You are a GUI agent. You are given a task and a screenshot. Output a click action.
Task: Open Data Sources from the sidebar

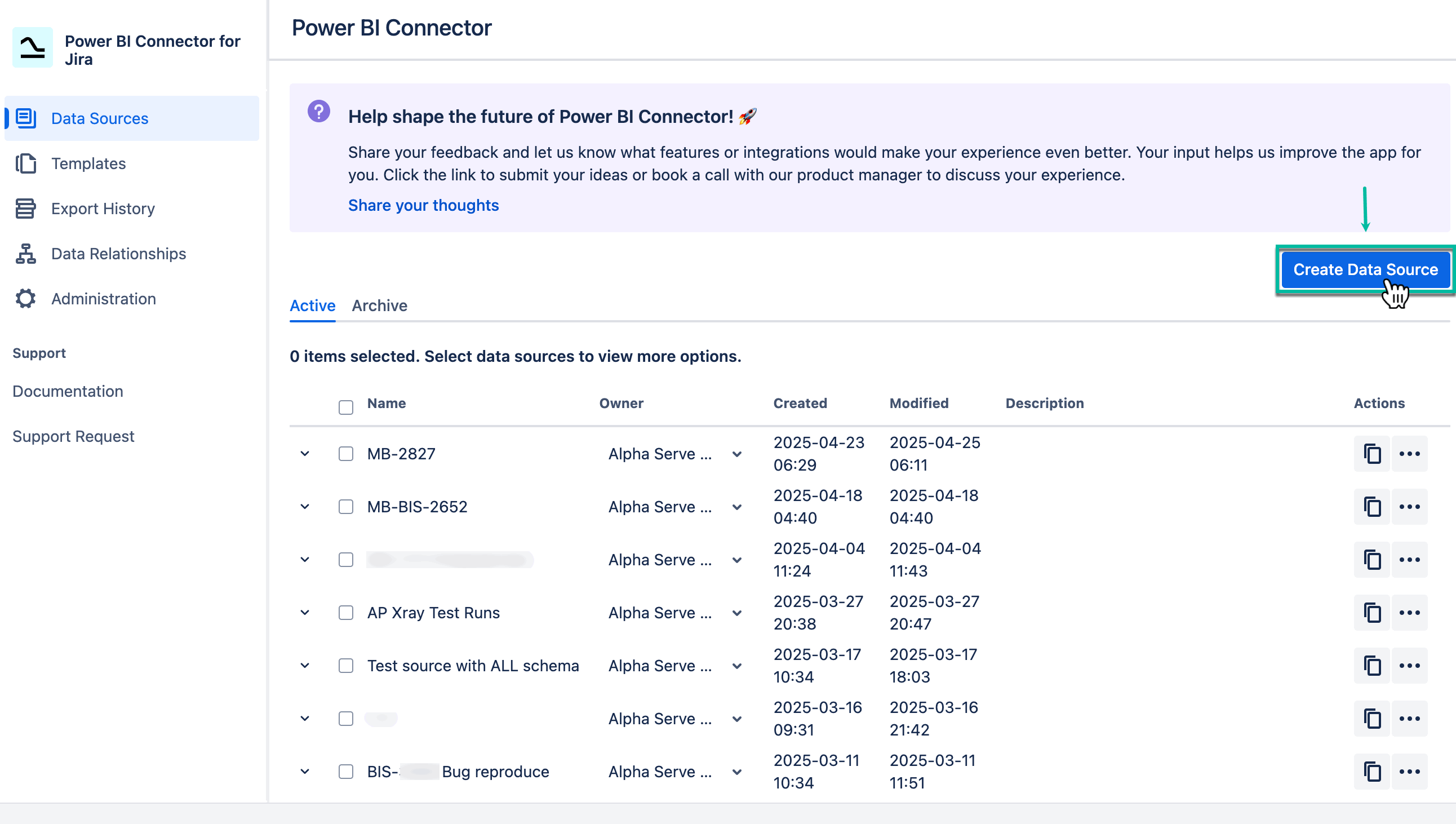pos(100,118)
